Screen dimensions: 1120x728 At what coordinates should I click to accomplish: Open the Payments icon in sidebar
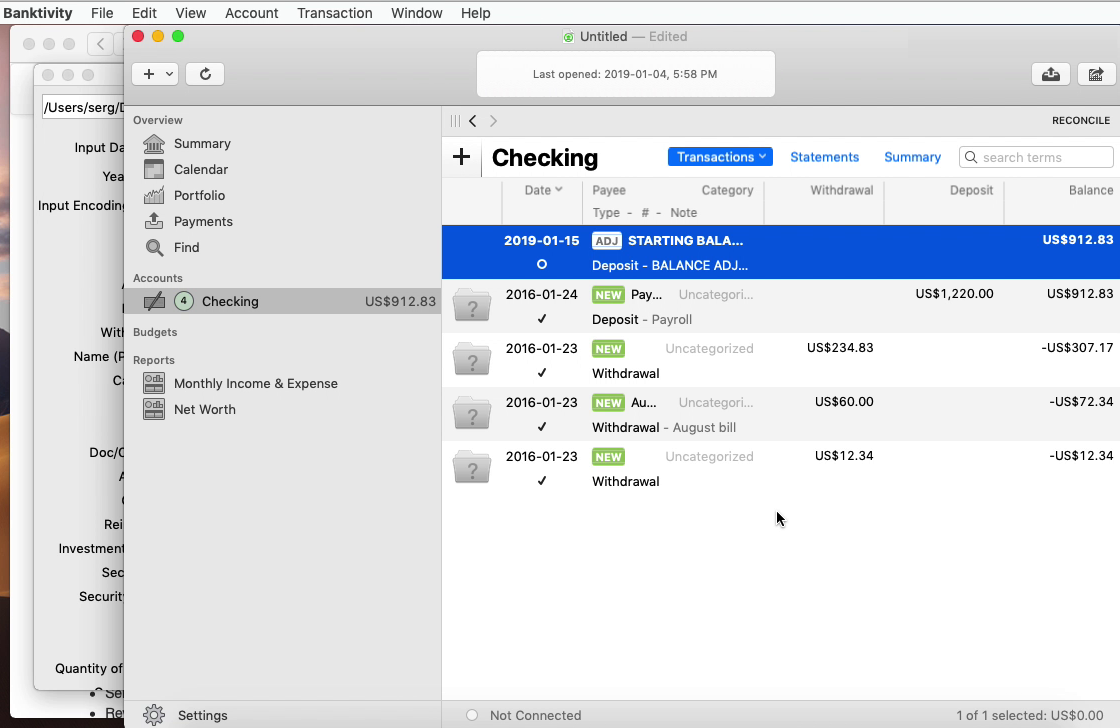click(x=154, y=221)
